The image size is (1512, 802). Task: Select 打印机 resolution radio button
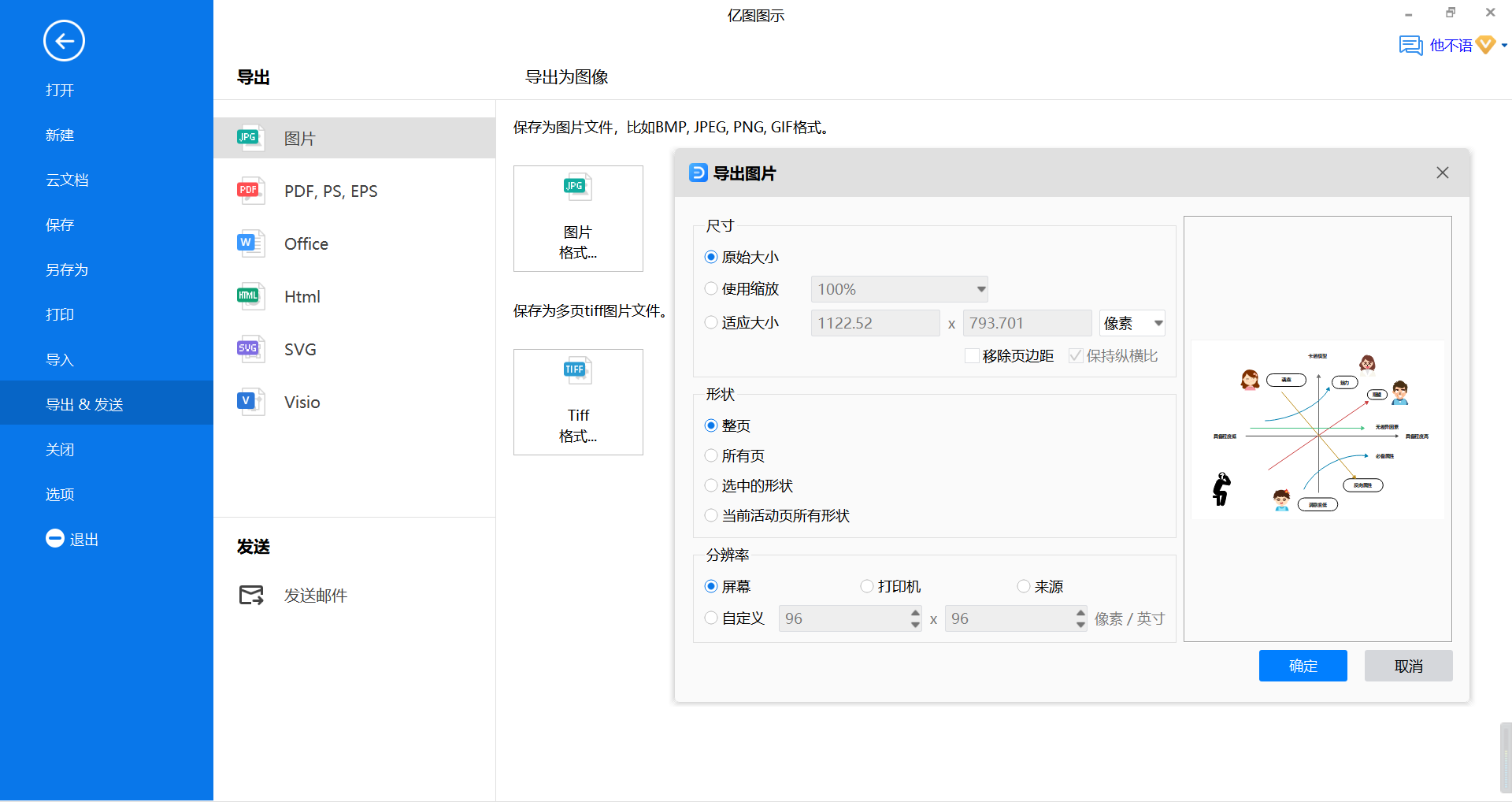[x=867, y=586]
